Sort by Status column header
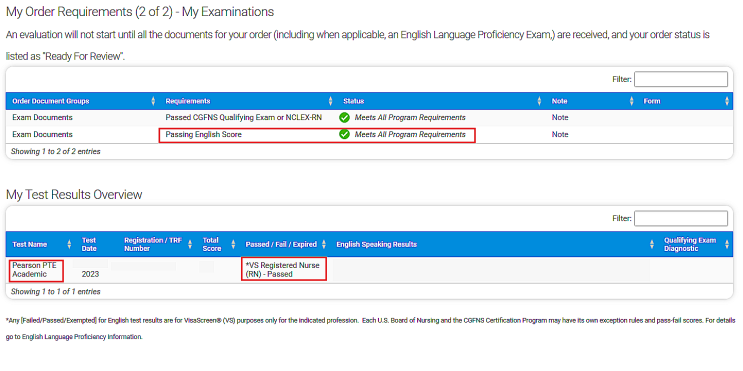The image size is (743, 371). (442, 101)
